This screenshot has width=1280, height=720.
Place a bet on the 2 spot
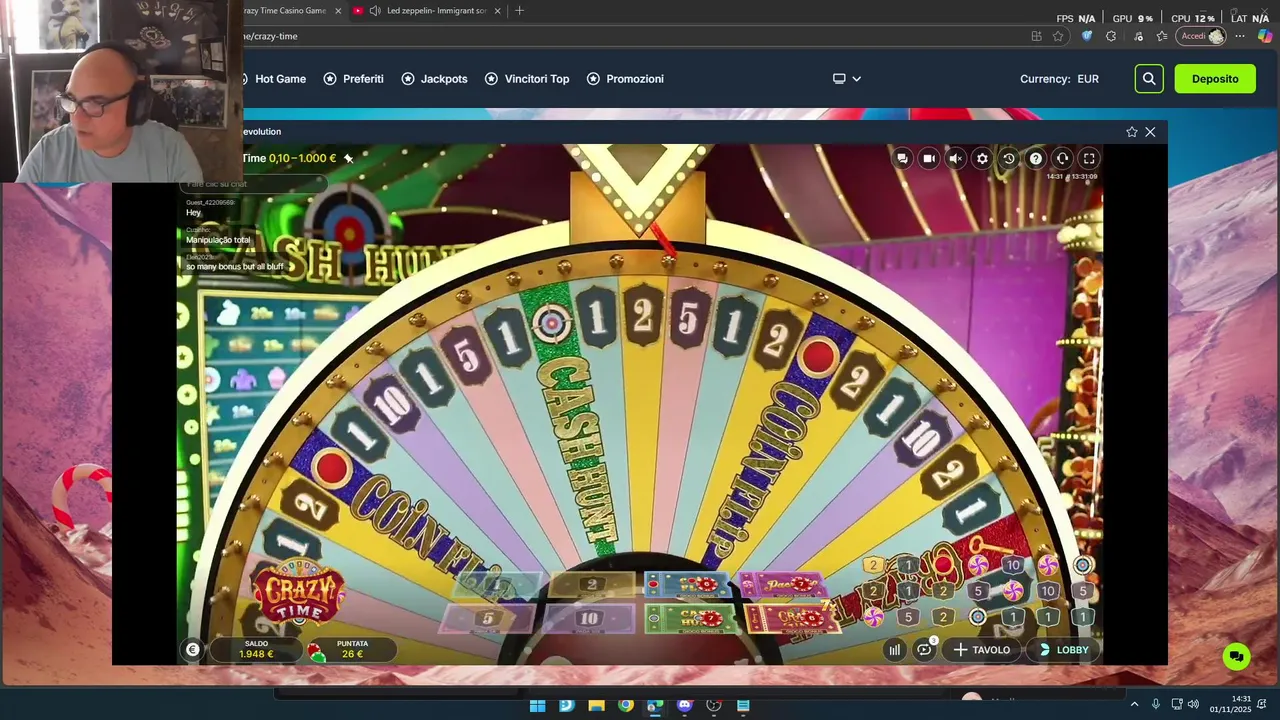[x=592, y=585]
